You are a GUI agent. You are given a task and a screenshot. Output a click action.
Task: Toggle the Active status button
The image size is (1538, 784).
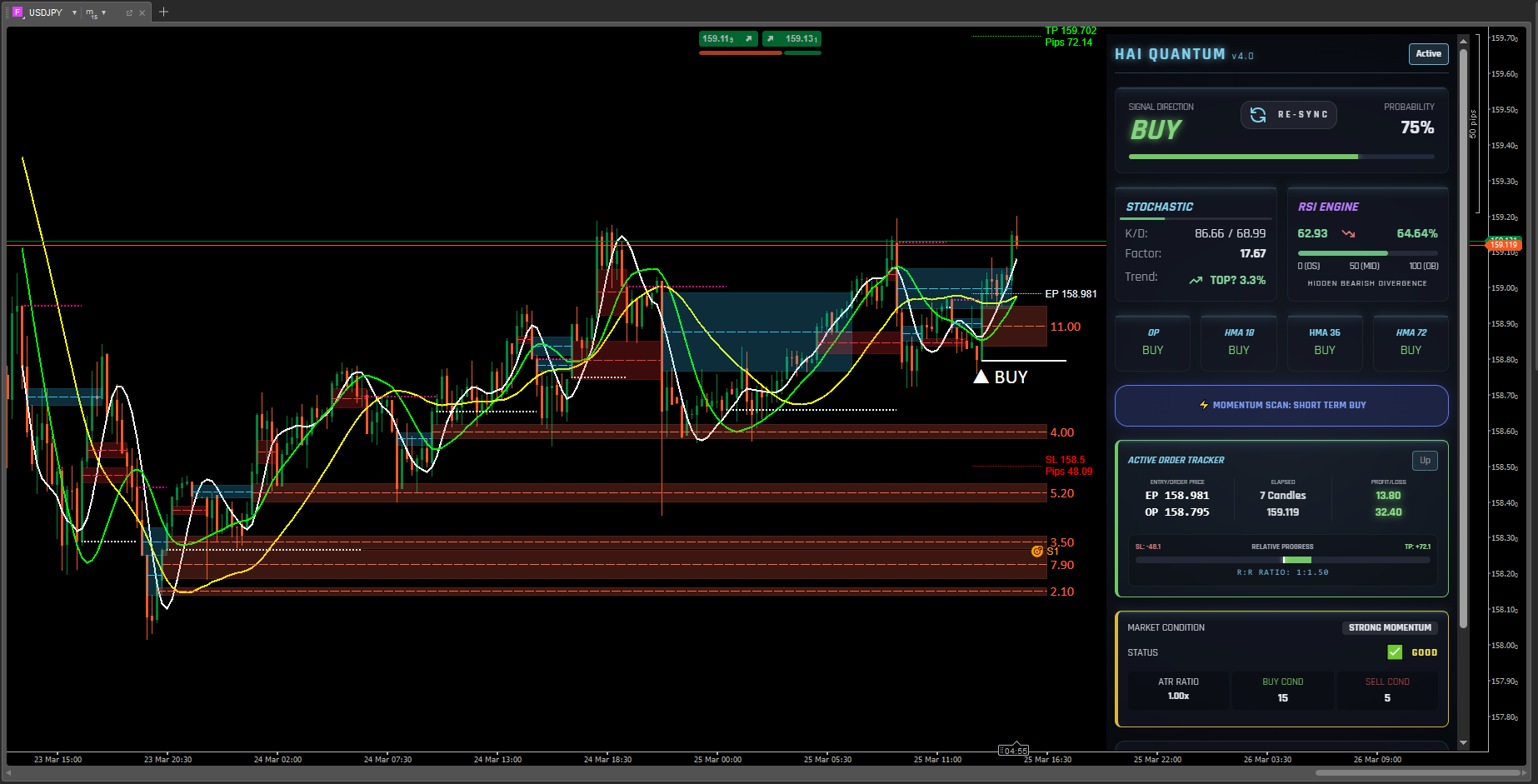point(1428,54)
